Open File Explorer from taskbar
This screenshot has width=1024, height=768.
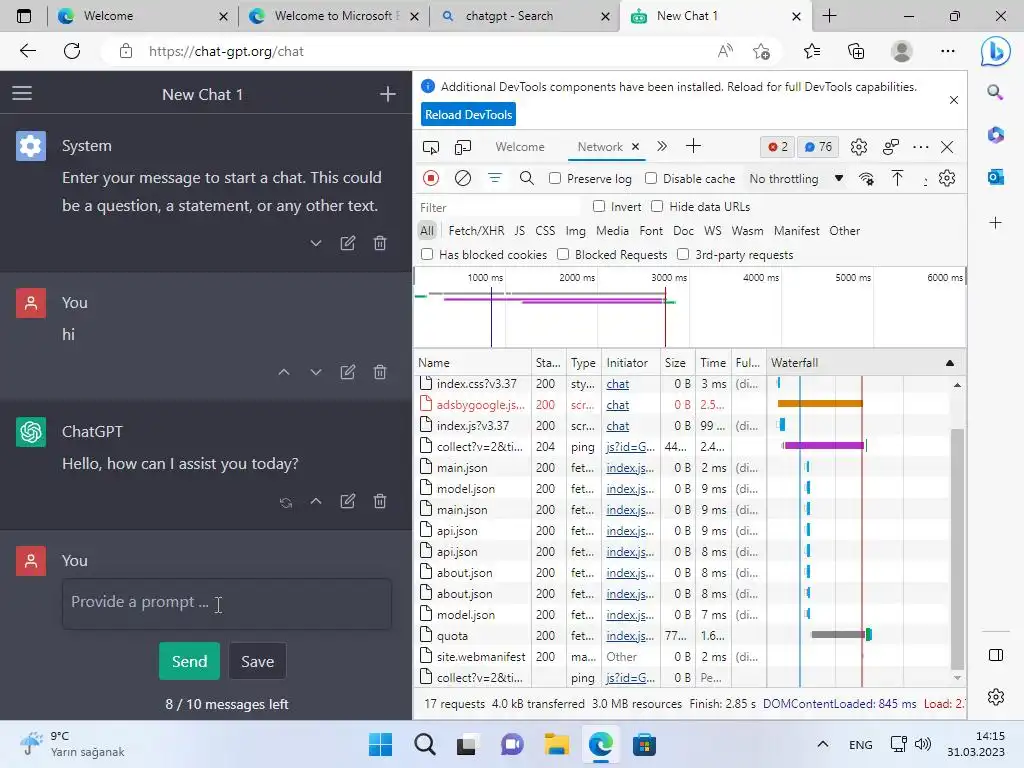coord(556,744)
